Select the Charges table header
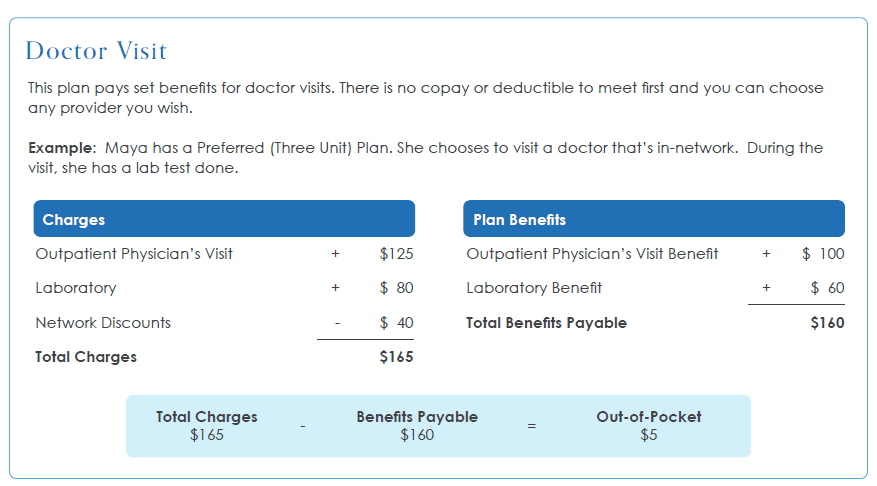This screenshot has height=486, width=877. coord(224,219)
